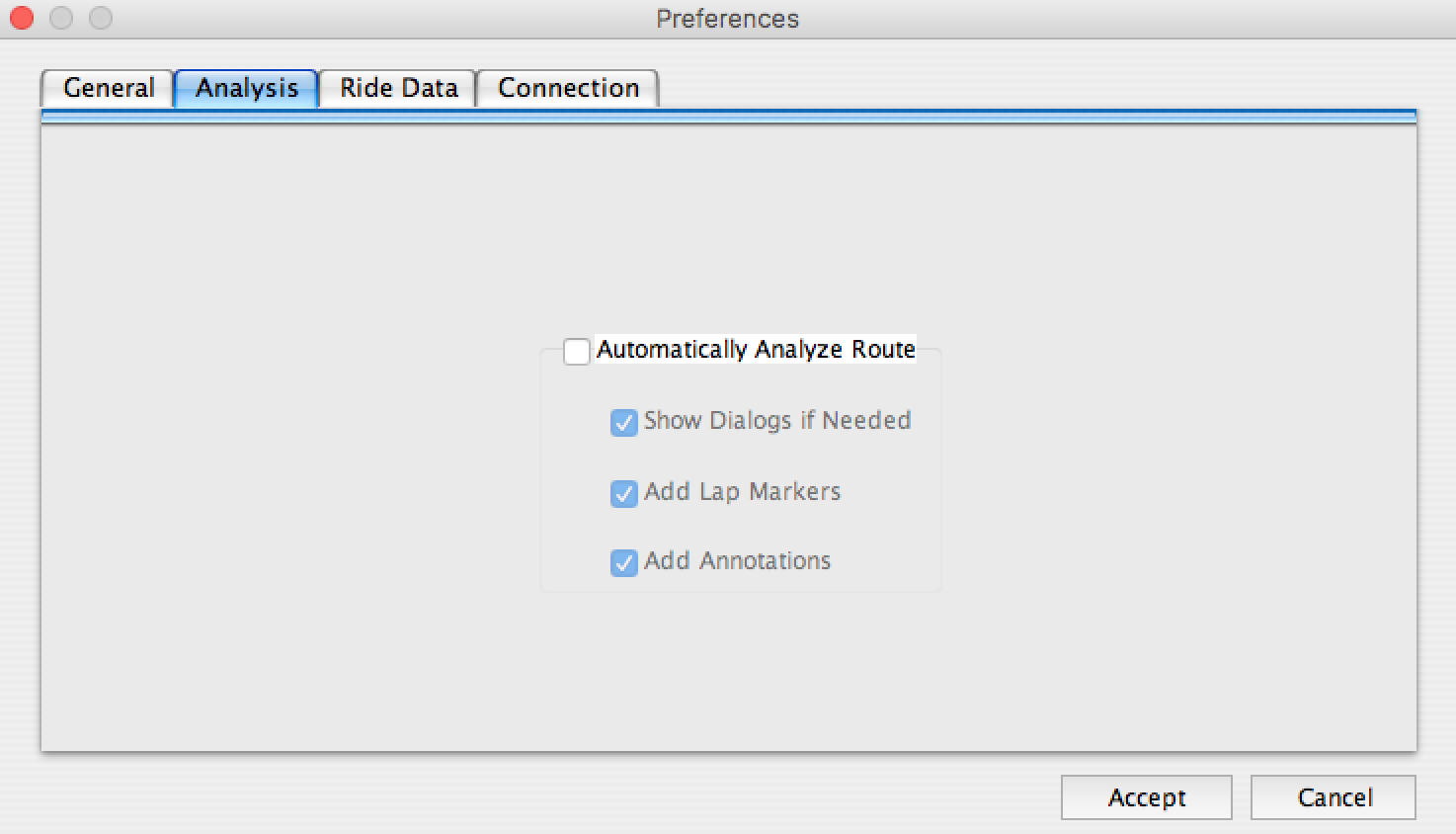Go to the Connection tab
Viewport: 1456px width, 834px height.
coord(568,88)
